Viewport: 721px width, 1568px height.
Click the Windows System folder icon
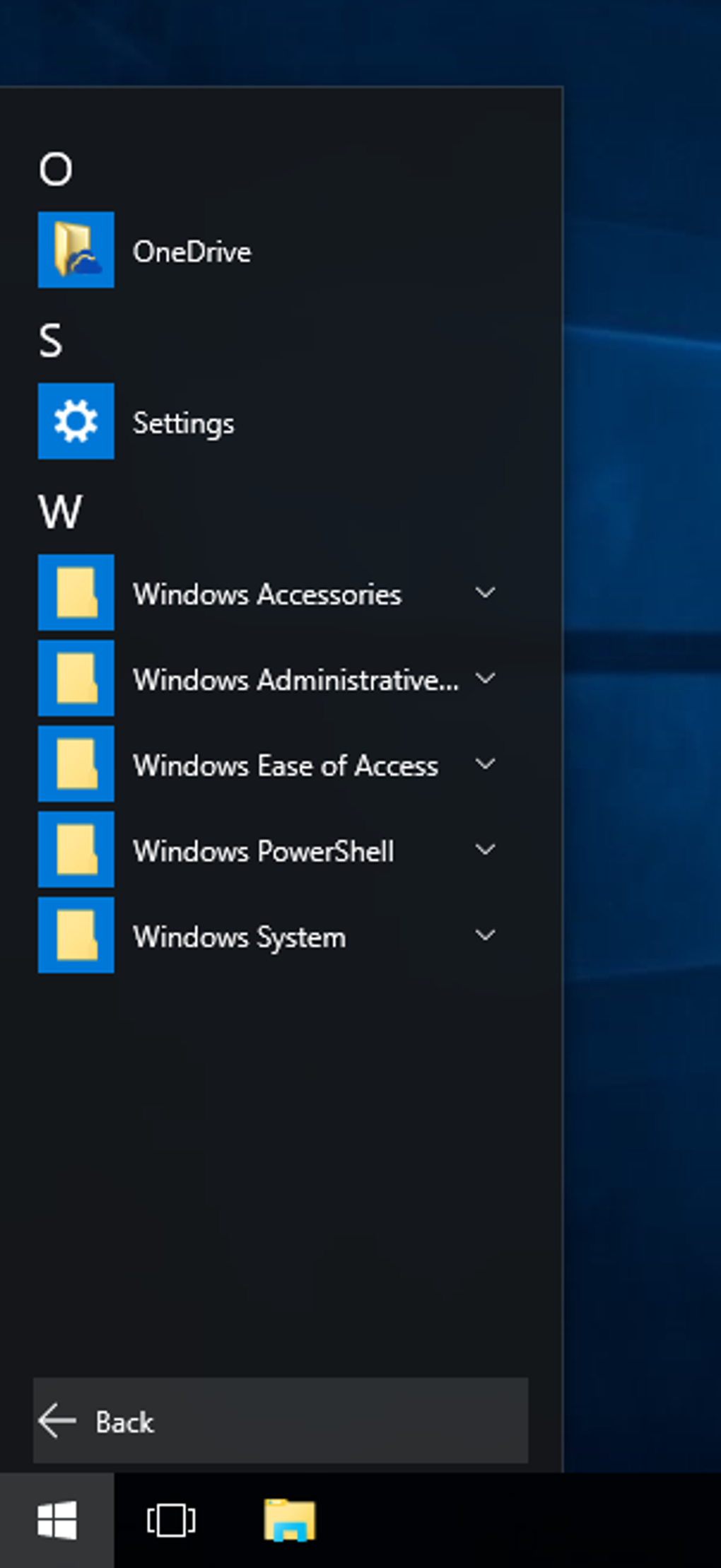pos(76,935)
